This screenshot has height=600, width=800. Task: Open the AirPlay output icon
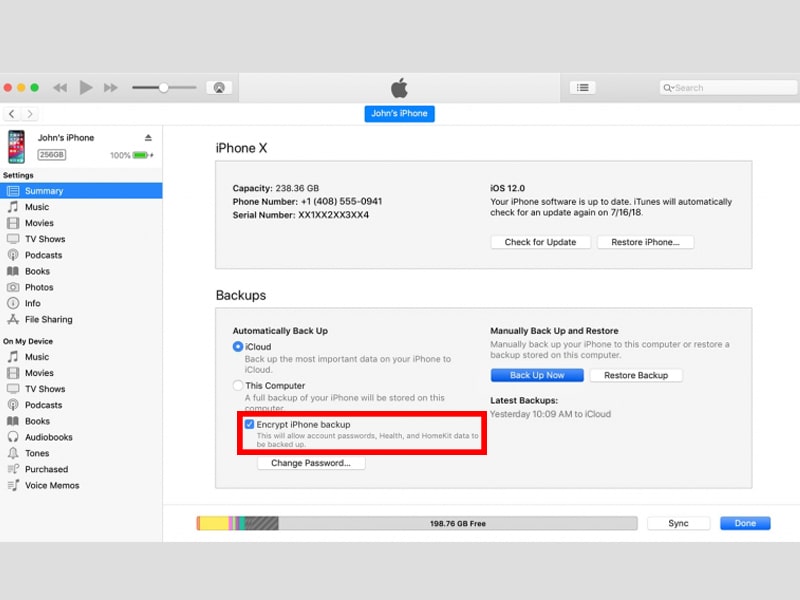pyautogui.click(x=219, y=88)
